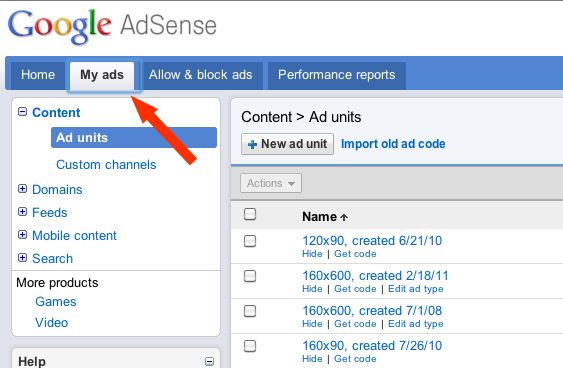Check the 160x600 created 7/1/08 row
This screenshot has width=563, height=368.
[250, 311]
